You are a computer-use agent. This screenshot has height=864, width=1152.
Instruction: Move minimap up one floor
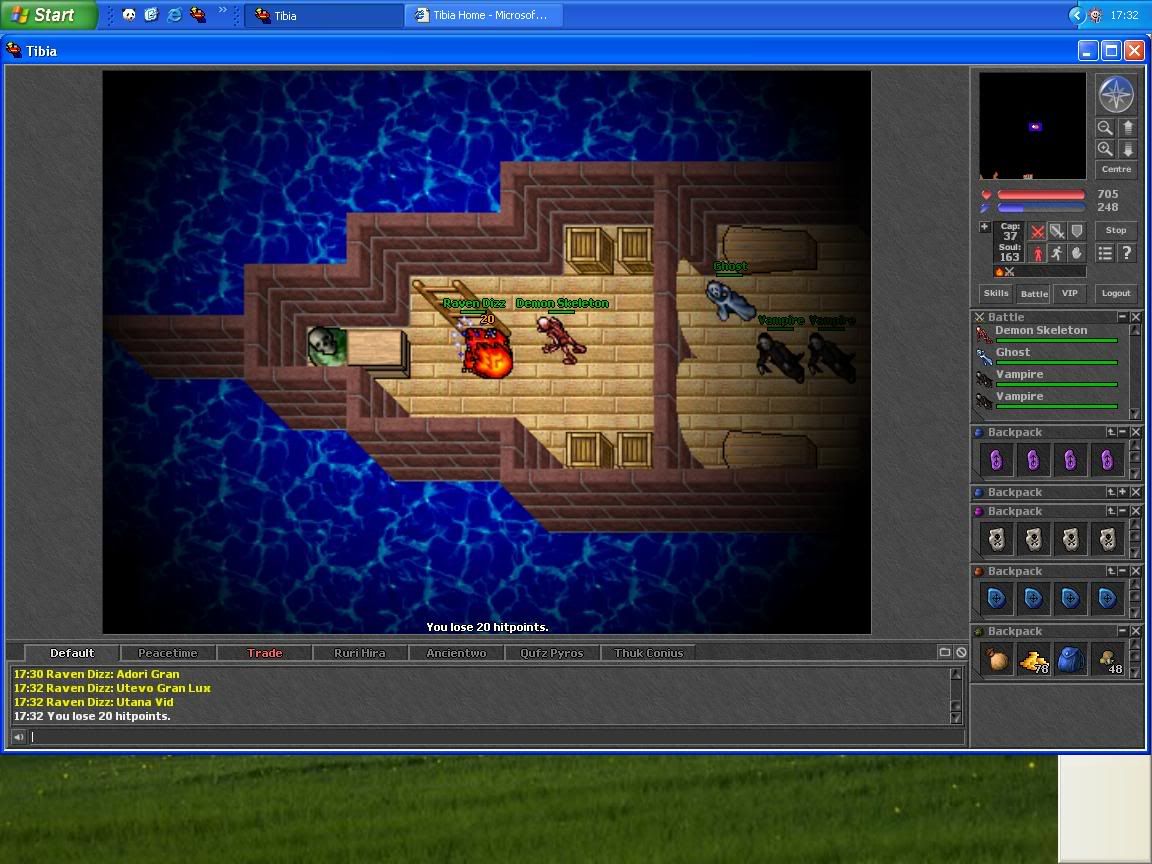pyautogui.click(x=1128, y=128)
